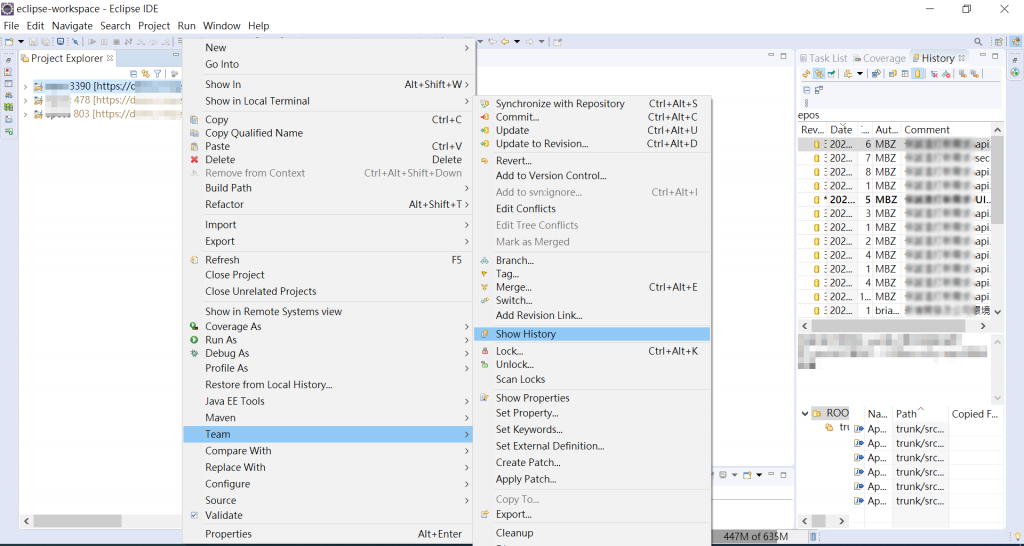Minimize the History view panel

point(983,57)
